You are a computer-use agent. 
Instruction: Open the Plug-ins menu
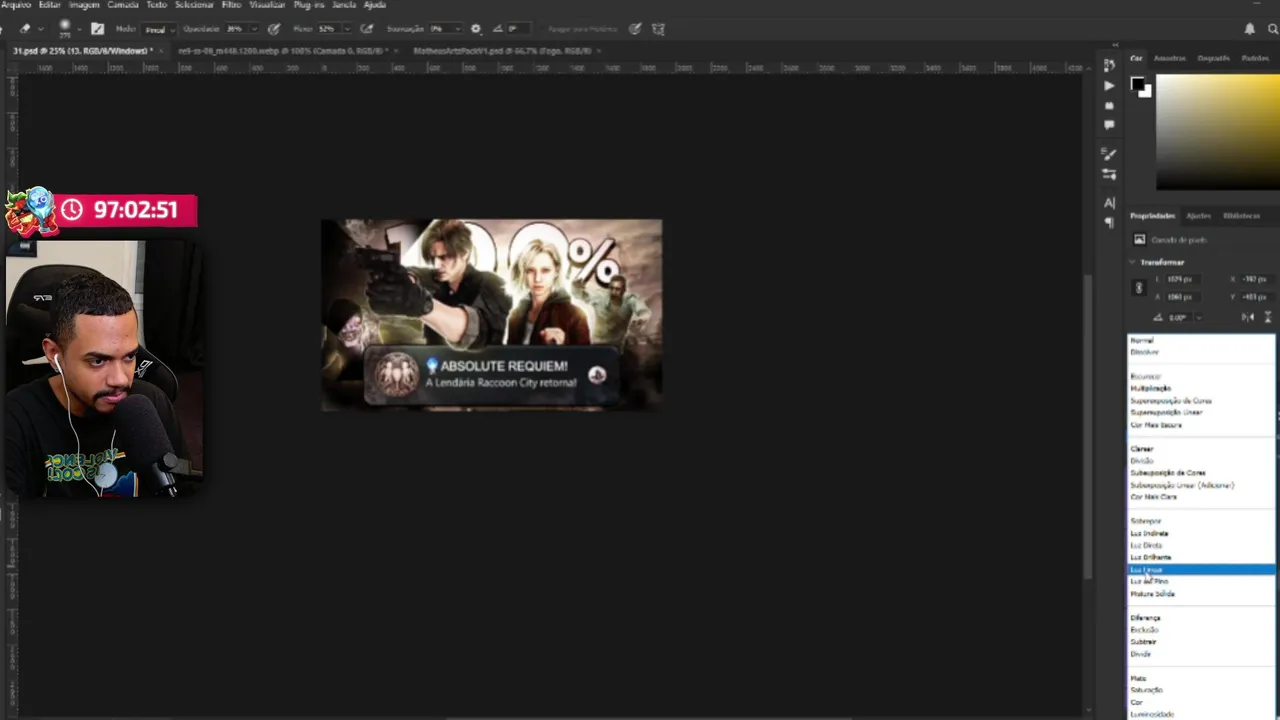coord(309,5)
